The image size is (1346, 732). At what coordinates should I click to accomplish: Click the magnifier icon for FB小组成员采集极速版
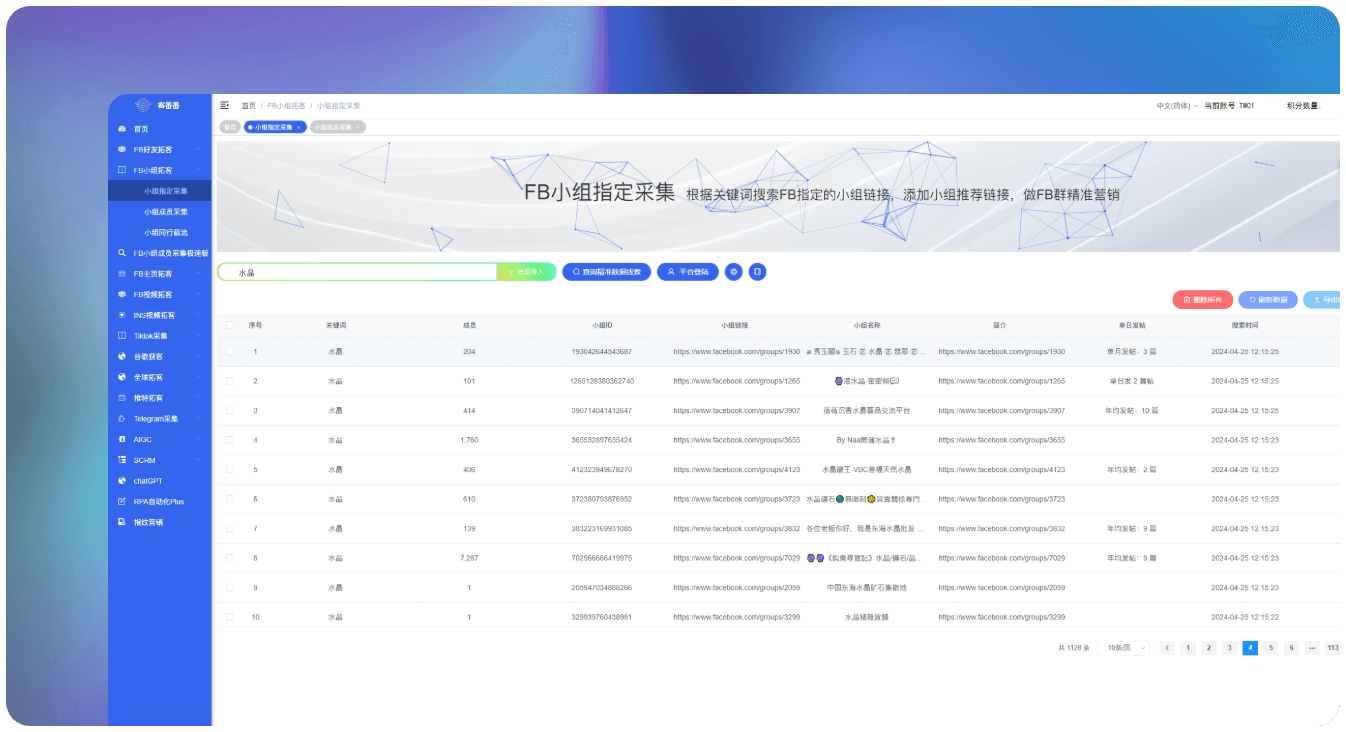click(122, 253)
